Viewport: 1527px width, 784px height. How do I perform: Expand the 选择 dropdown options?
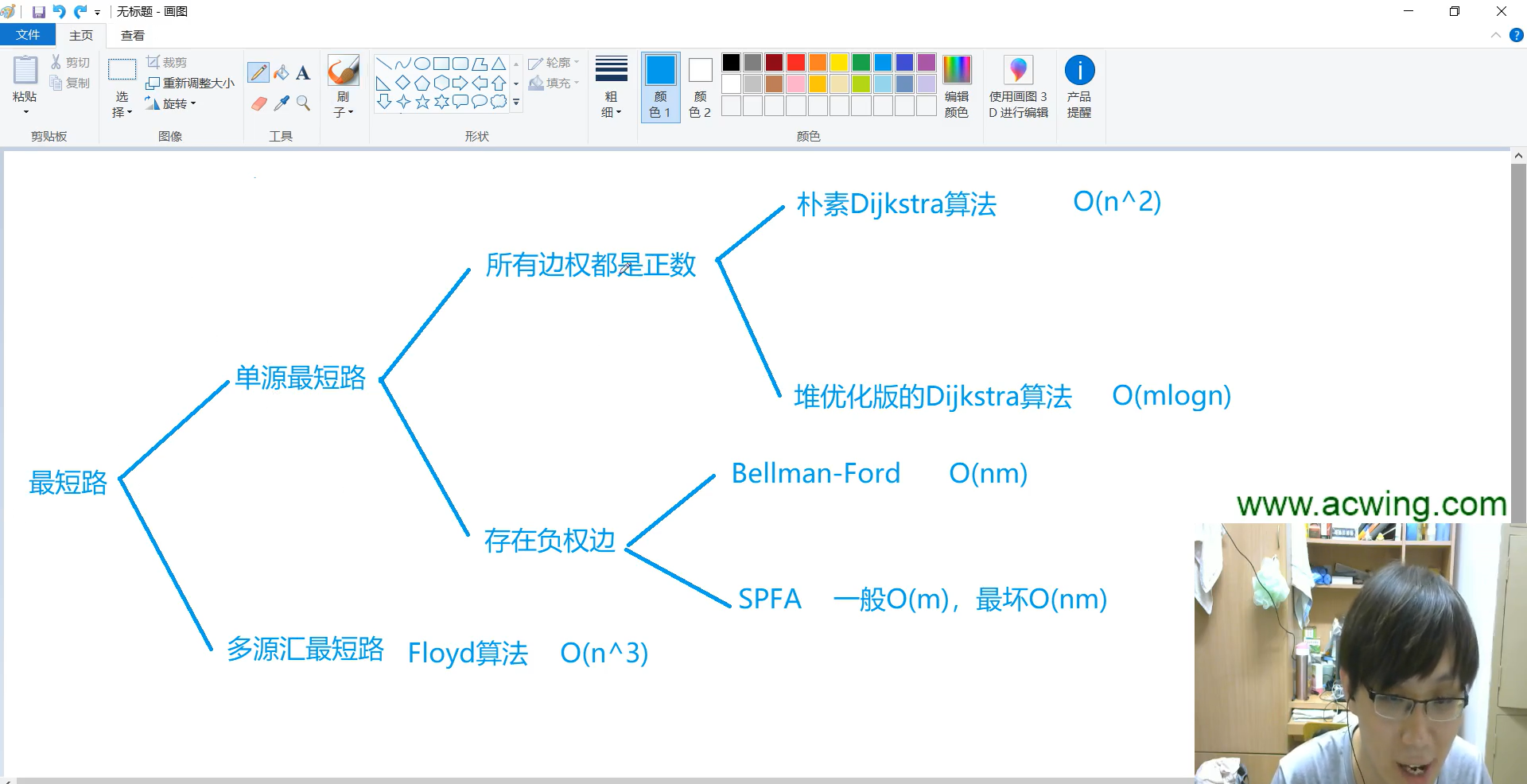click(122, 104)
